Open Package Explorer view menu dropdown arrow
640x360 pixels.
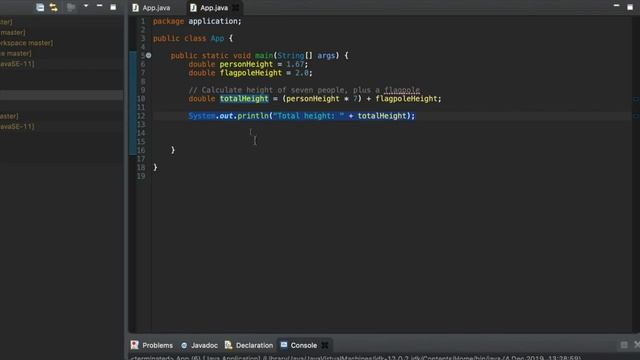(x=86, y=7)
